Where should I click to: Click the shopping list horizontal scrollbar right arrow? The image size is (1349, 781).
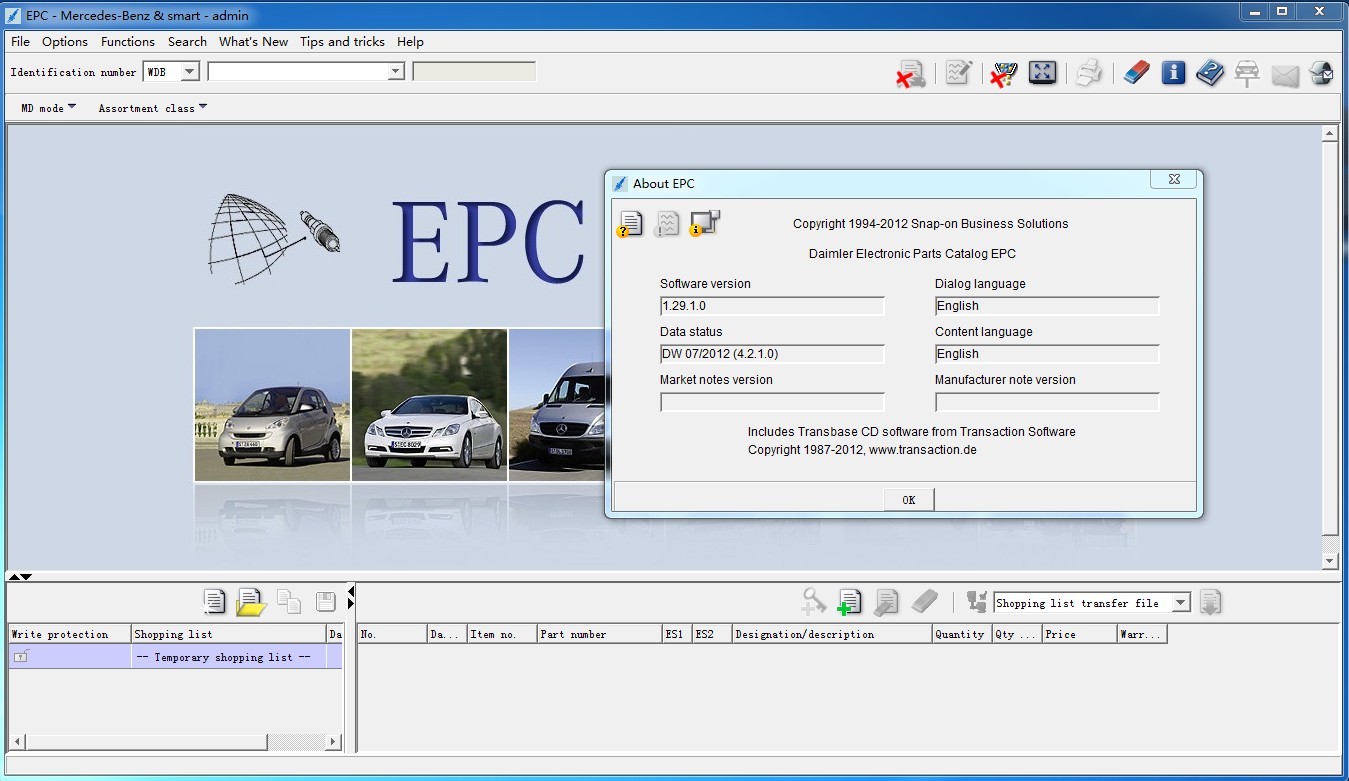click(333, 742)
